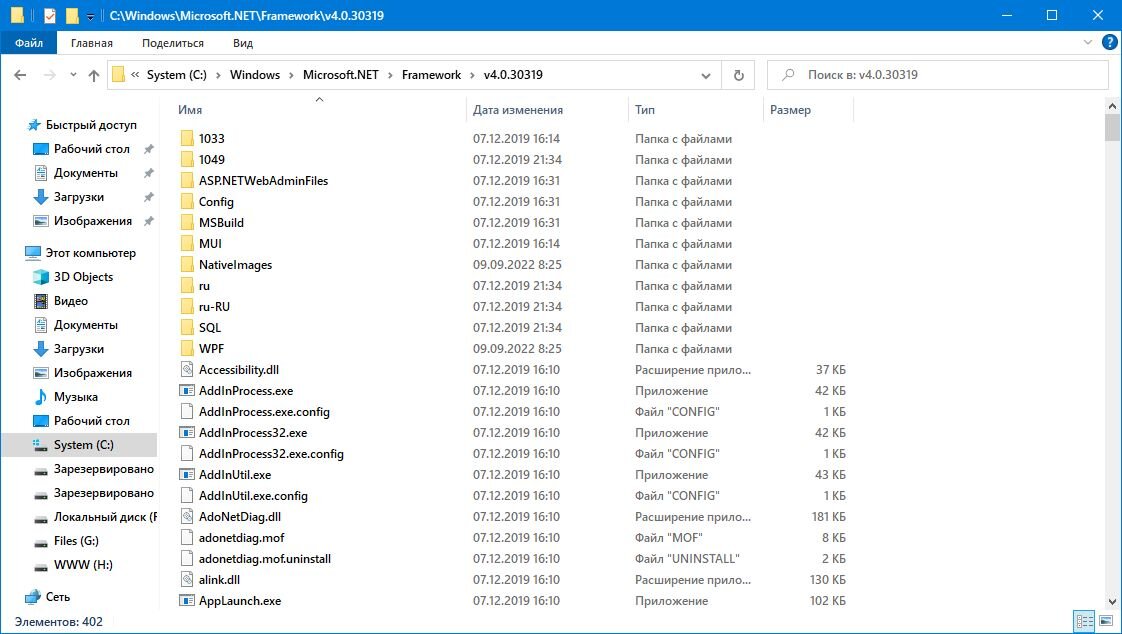
Task: Click Properties icon in quick access toolbar
Action: click(50, 15)
